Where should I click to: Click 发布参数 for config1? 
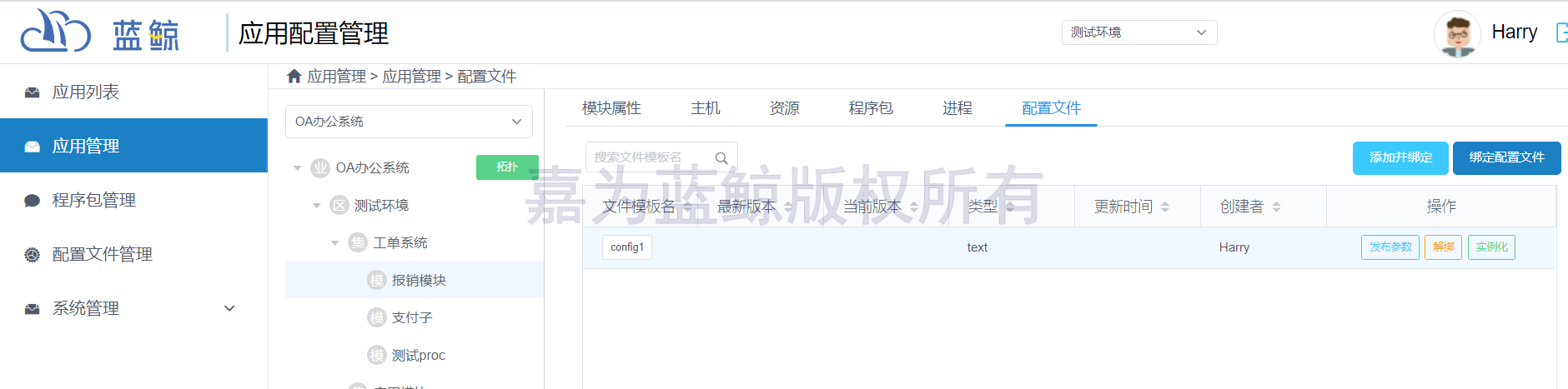point(1390,247)
